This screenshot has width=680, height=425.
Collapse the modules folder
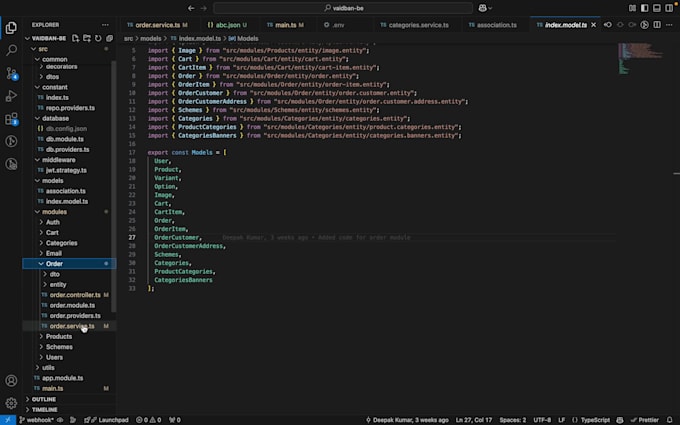pos(54,212)
